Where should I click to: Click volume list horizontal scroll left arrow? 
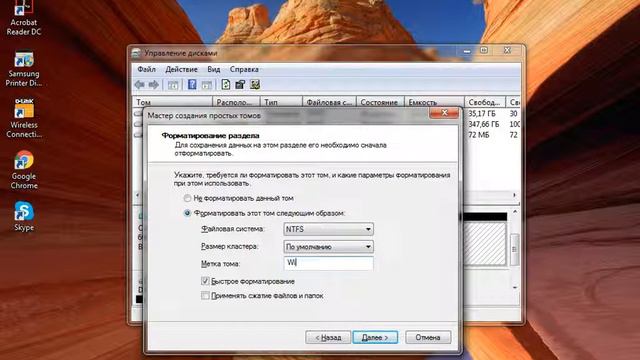138,195
